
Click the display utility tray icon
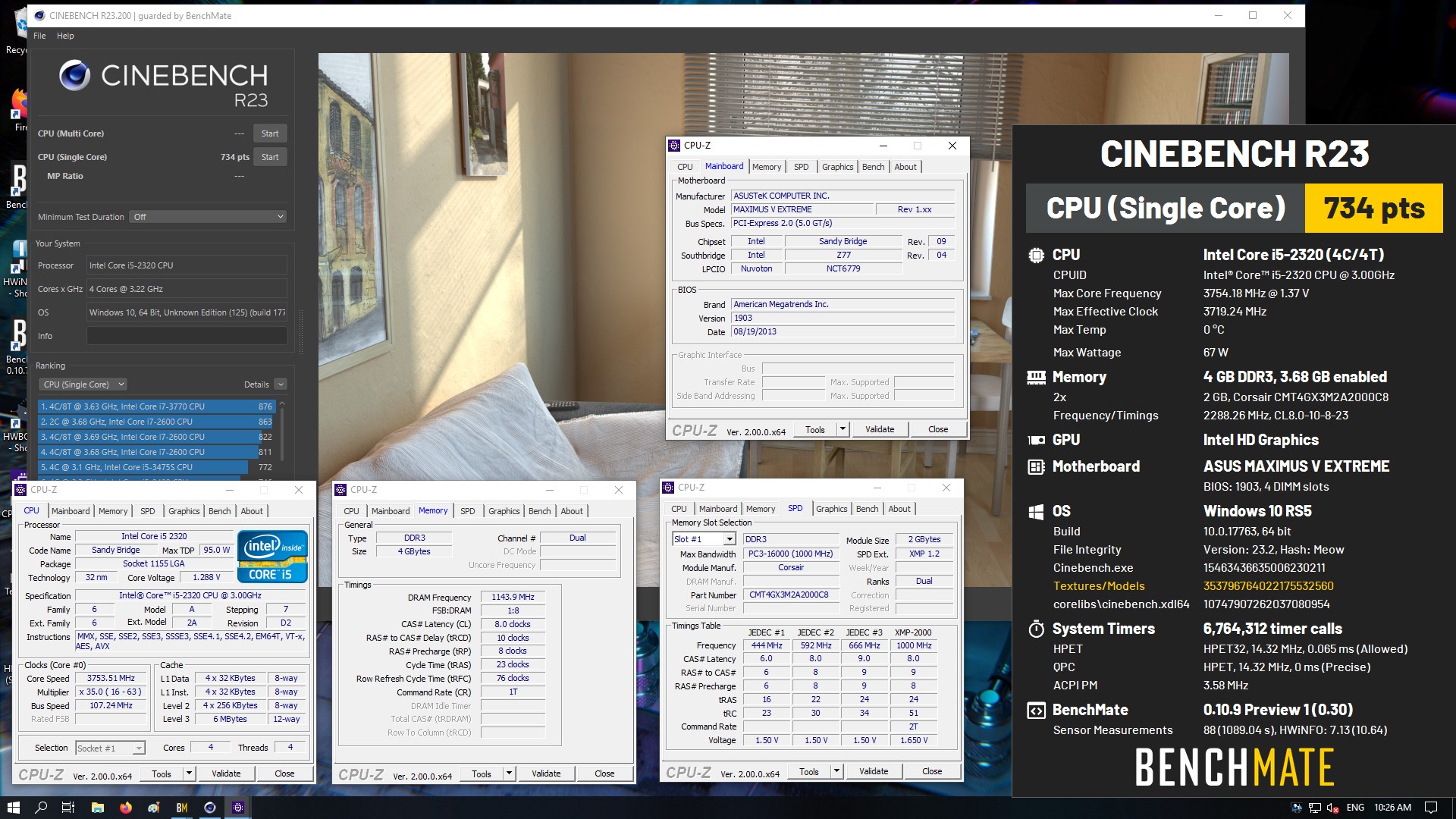pyautogui.click(x=1297, y=808)
